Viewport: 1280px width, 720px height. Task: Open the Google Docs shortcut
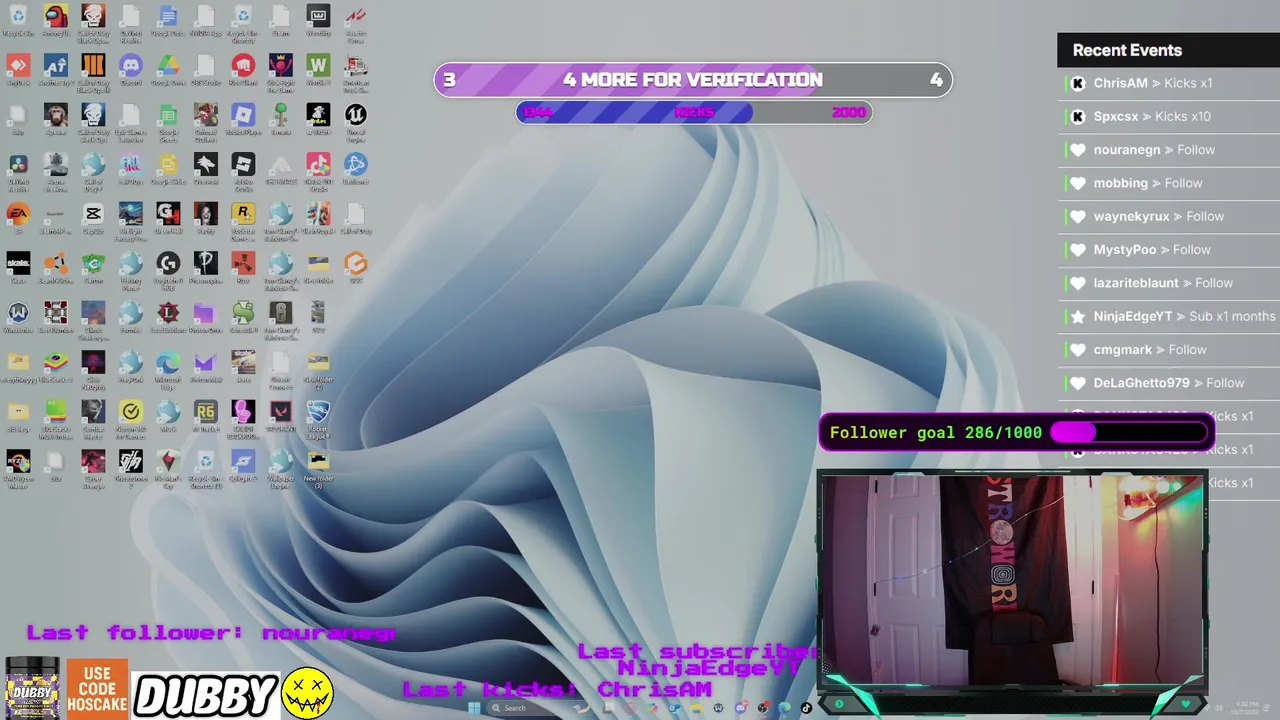coord(168,22)
